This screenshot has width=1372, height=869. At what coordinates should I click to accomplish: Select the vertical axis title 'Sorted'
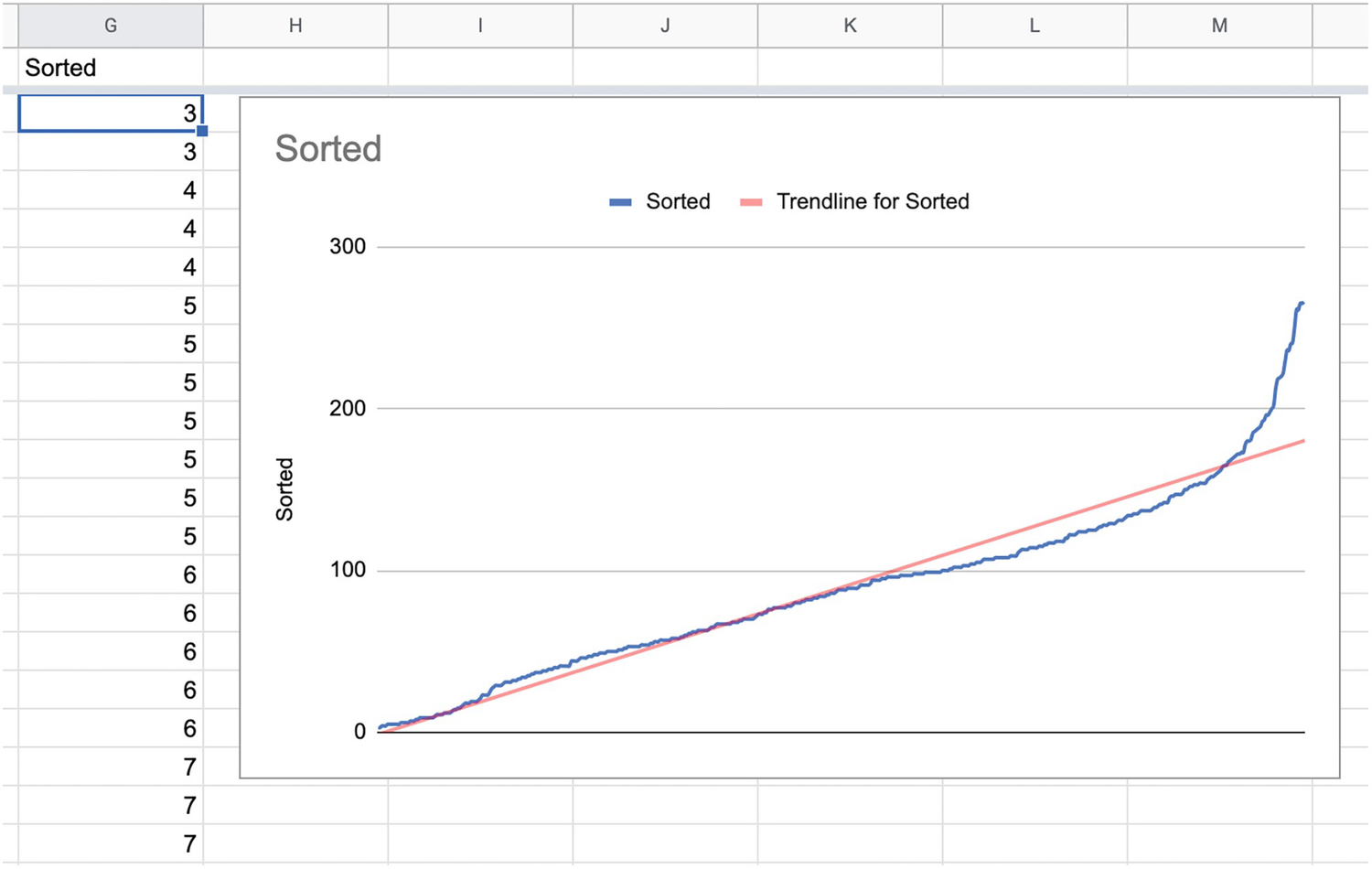coord(284,489)
